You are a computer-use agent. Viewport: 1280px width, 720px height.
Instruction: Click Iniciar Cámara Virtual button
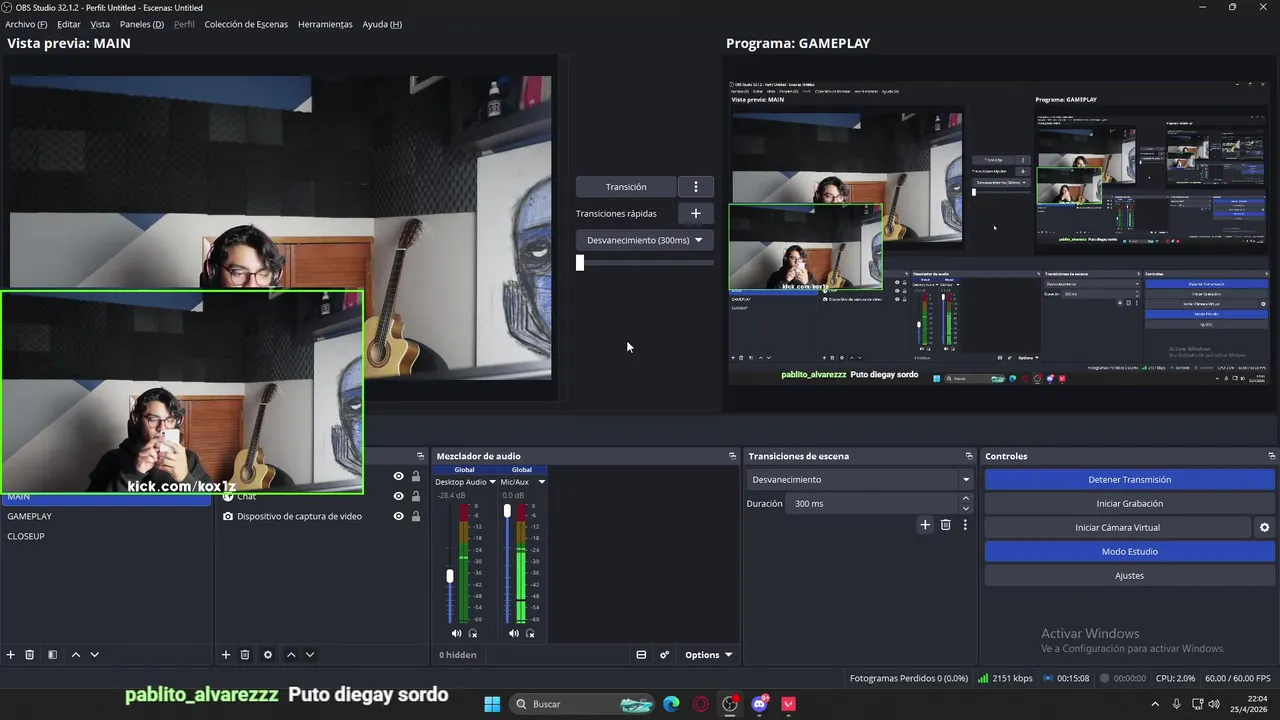click(x=1117, y=528)
